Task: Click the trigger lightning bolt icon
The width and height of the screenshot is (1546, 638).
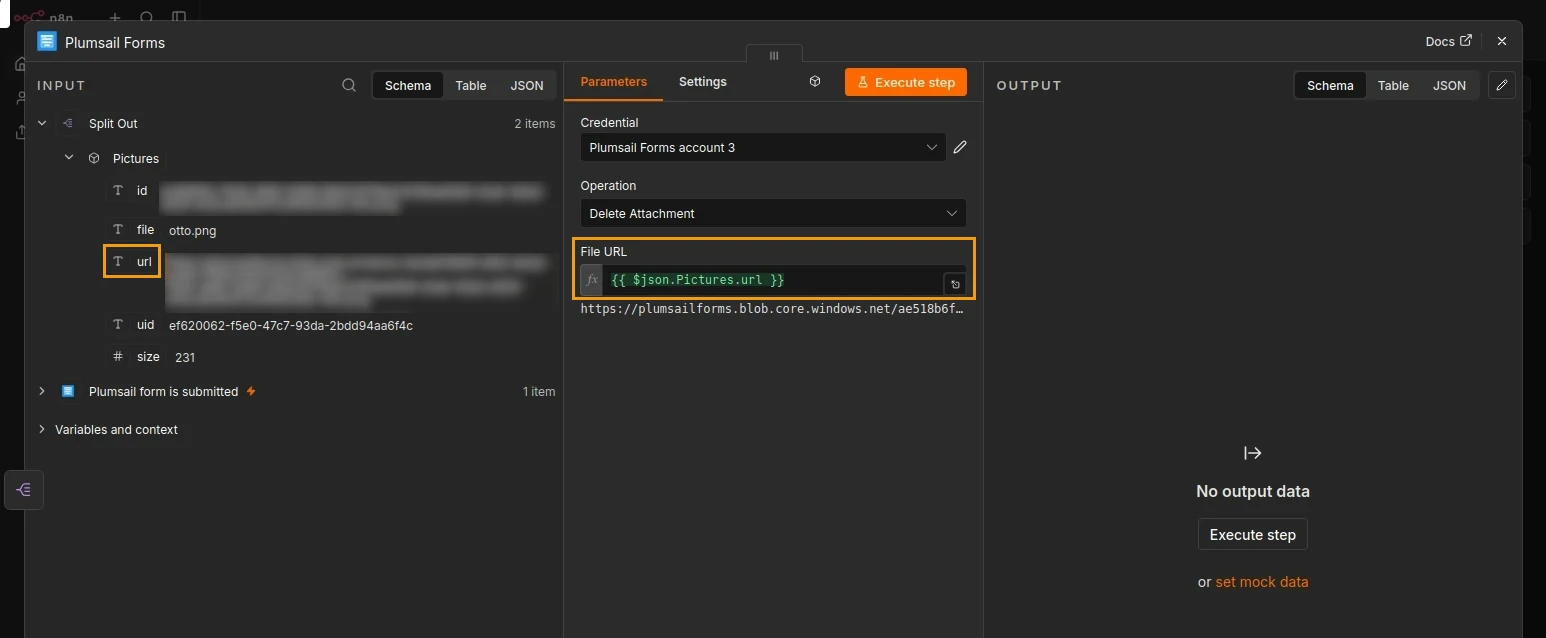Action: [251, 391]
